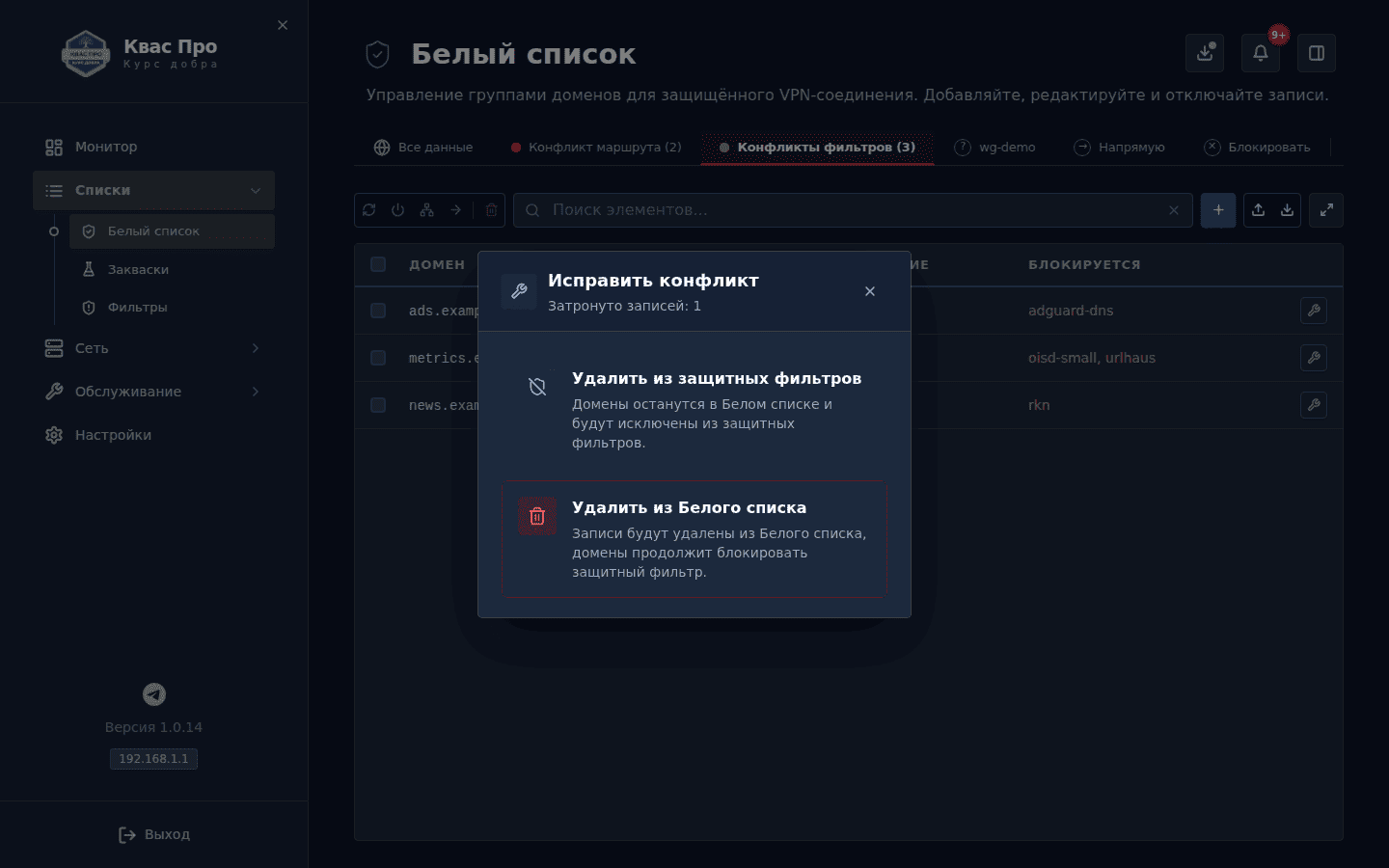
Task: Expand table to fullscreen
Action: [x=1326, y=210]
